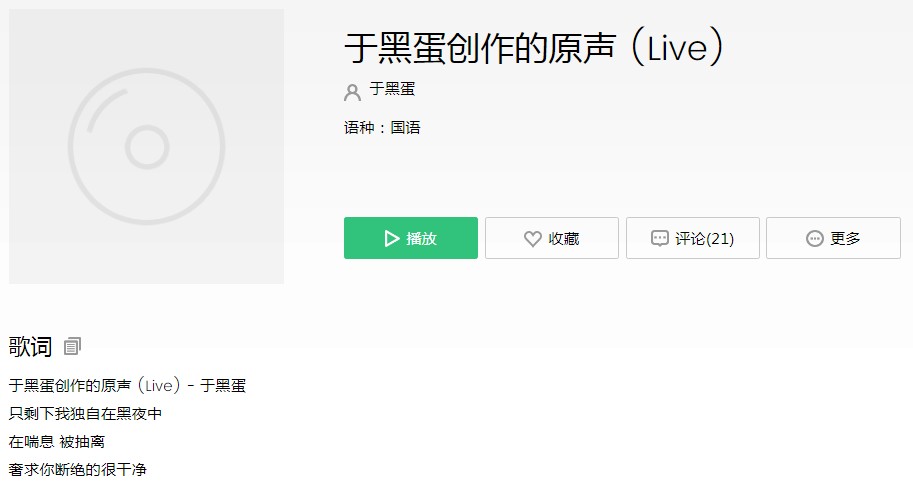
Task: Expand the 更多 options menu
Action: (833, 238)
